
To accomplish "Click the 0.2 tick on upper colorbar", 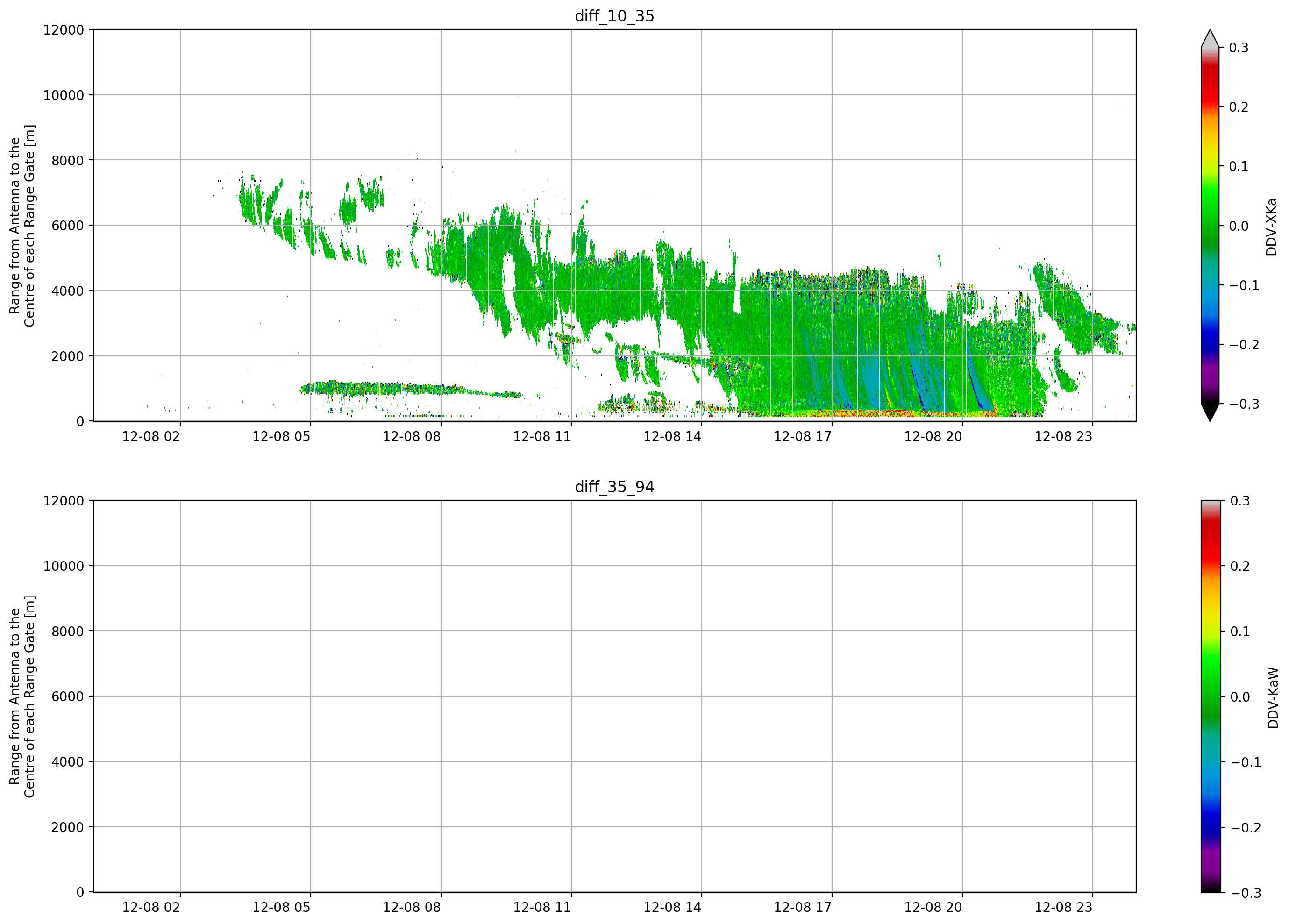I will click(x=1239, y=107).
